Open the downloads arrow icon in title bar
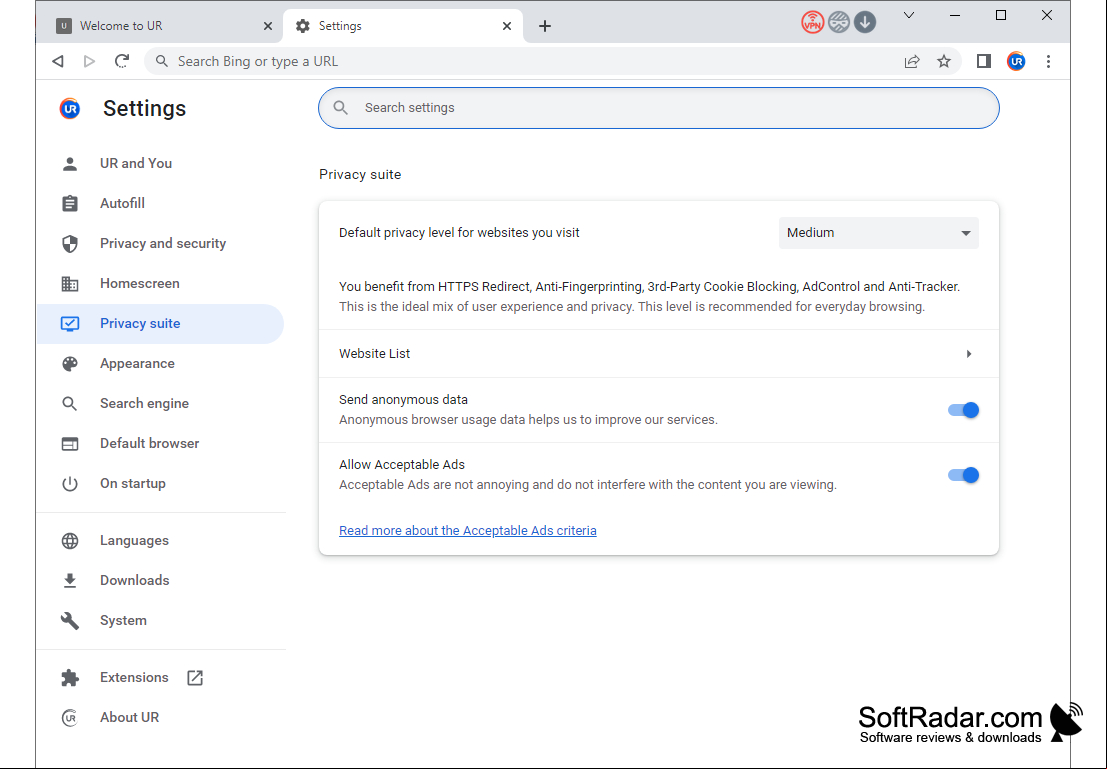 click(x=865, y=23)
